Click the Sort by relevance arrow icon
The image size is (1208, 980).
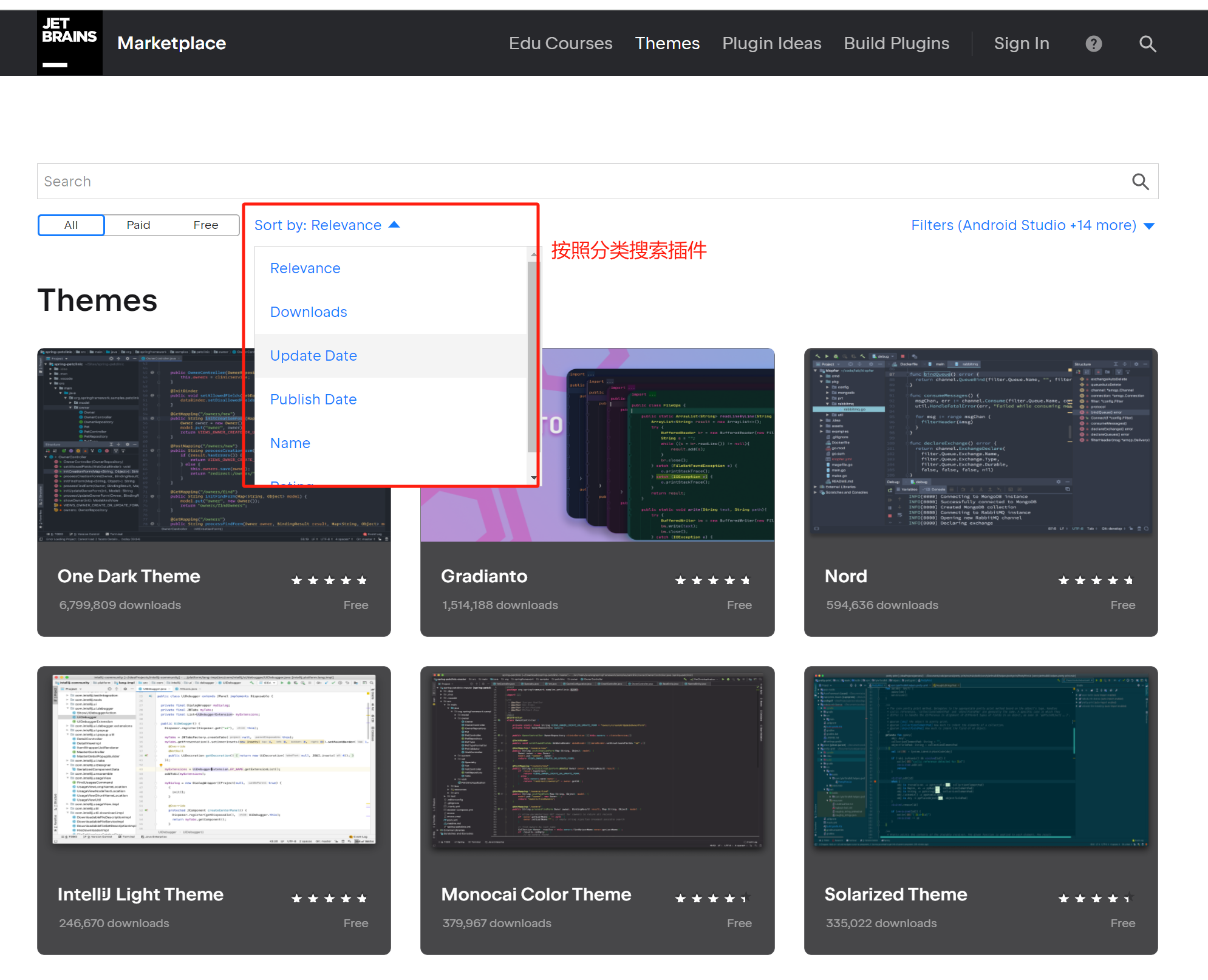coord(394,224)
